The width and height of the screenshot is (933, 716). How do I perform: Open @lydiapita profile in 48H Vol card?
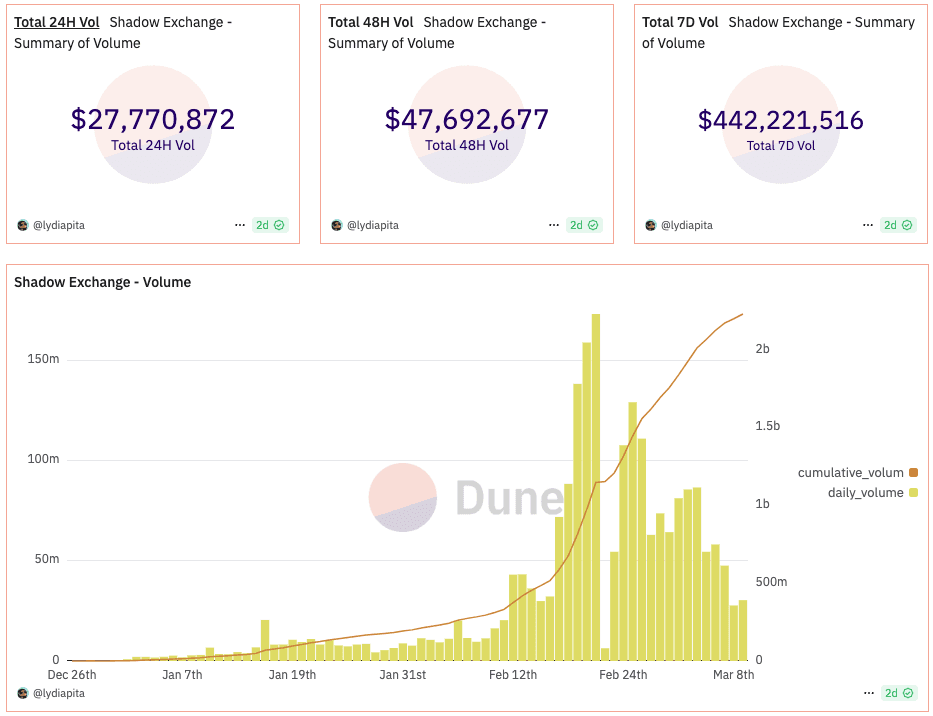373,225
